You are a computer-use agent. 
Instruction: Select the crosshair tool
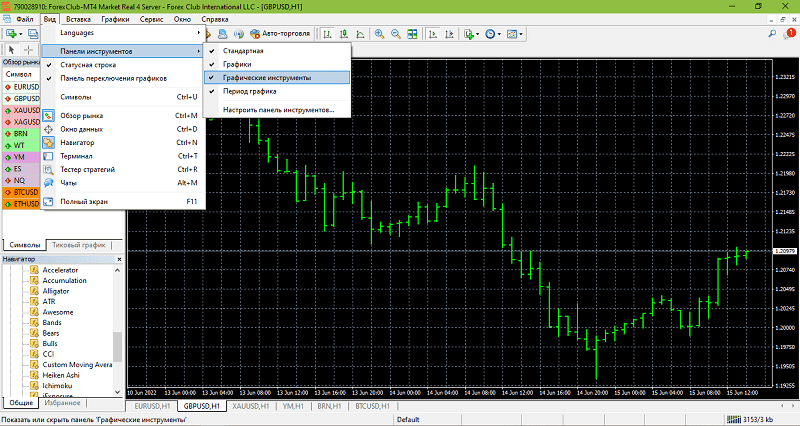tap(29, 49)
